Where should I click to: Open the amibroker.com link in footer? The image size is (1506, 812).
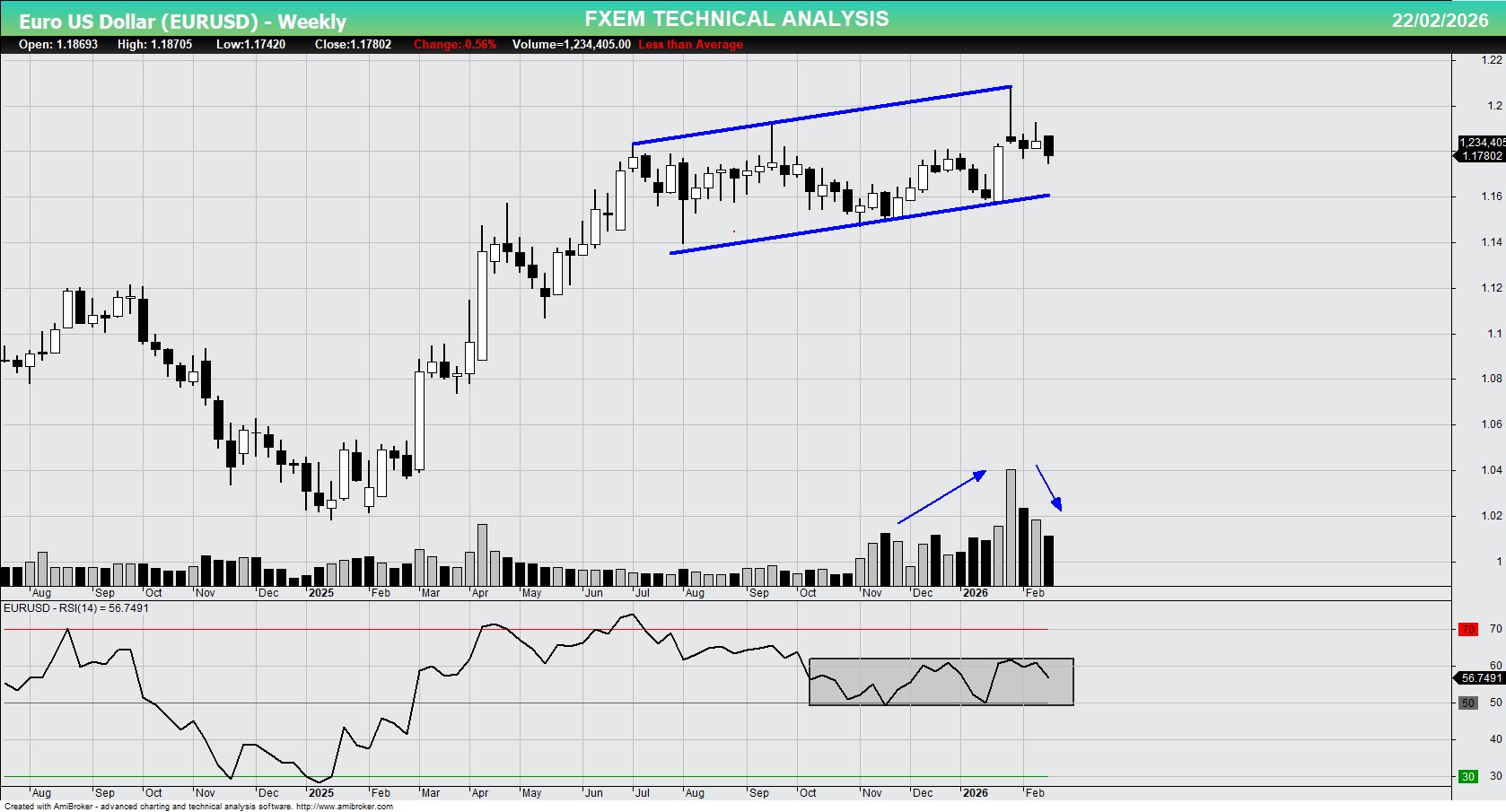[344, 807]
